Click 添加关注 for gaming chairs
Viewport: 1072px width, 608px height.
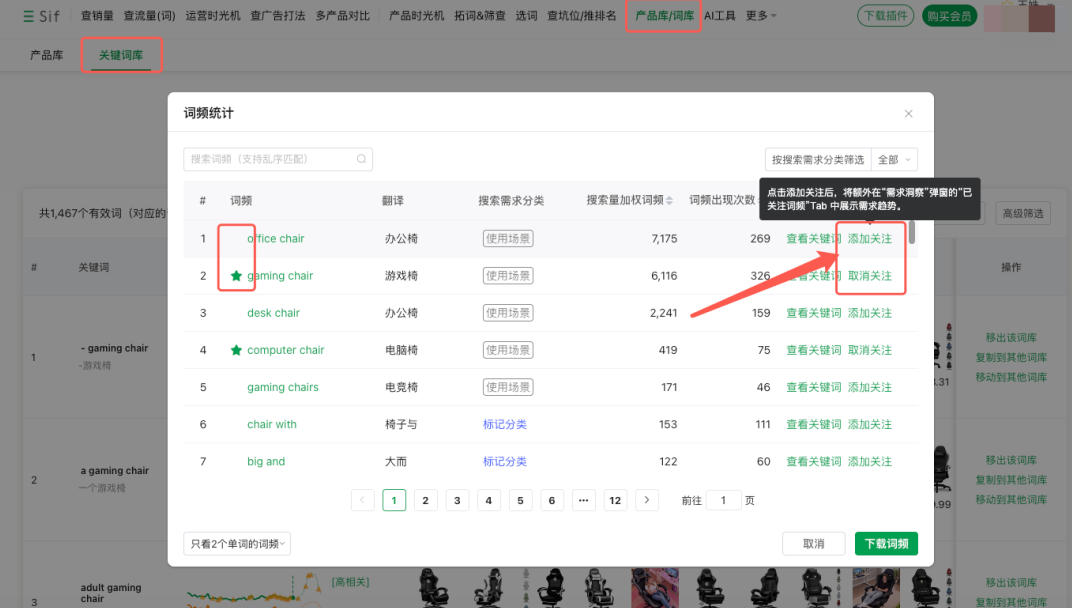[870, 387]
